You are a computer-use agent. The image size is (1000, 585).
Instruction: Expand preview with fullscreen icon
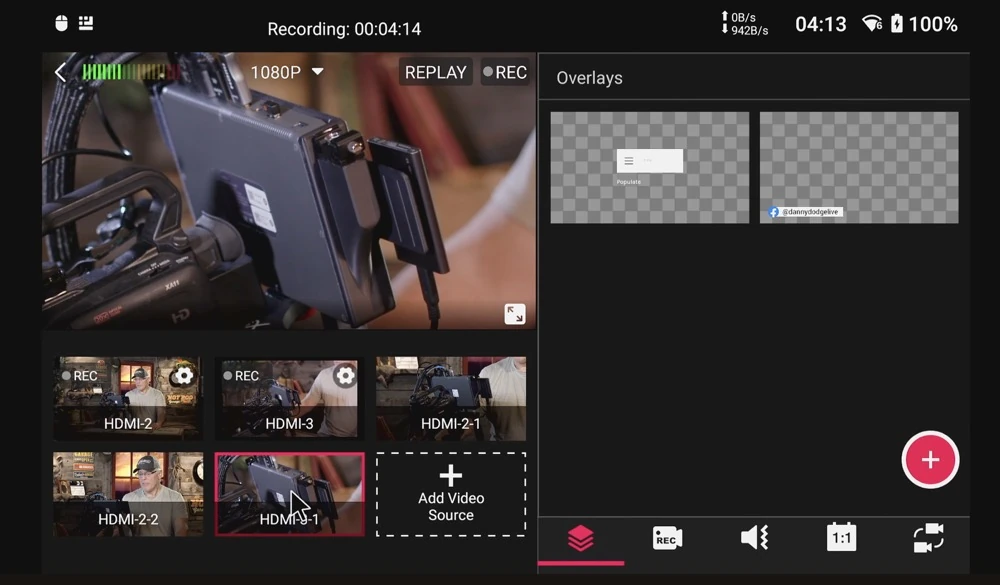click(x=514, y=314)
